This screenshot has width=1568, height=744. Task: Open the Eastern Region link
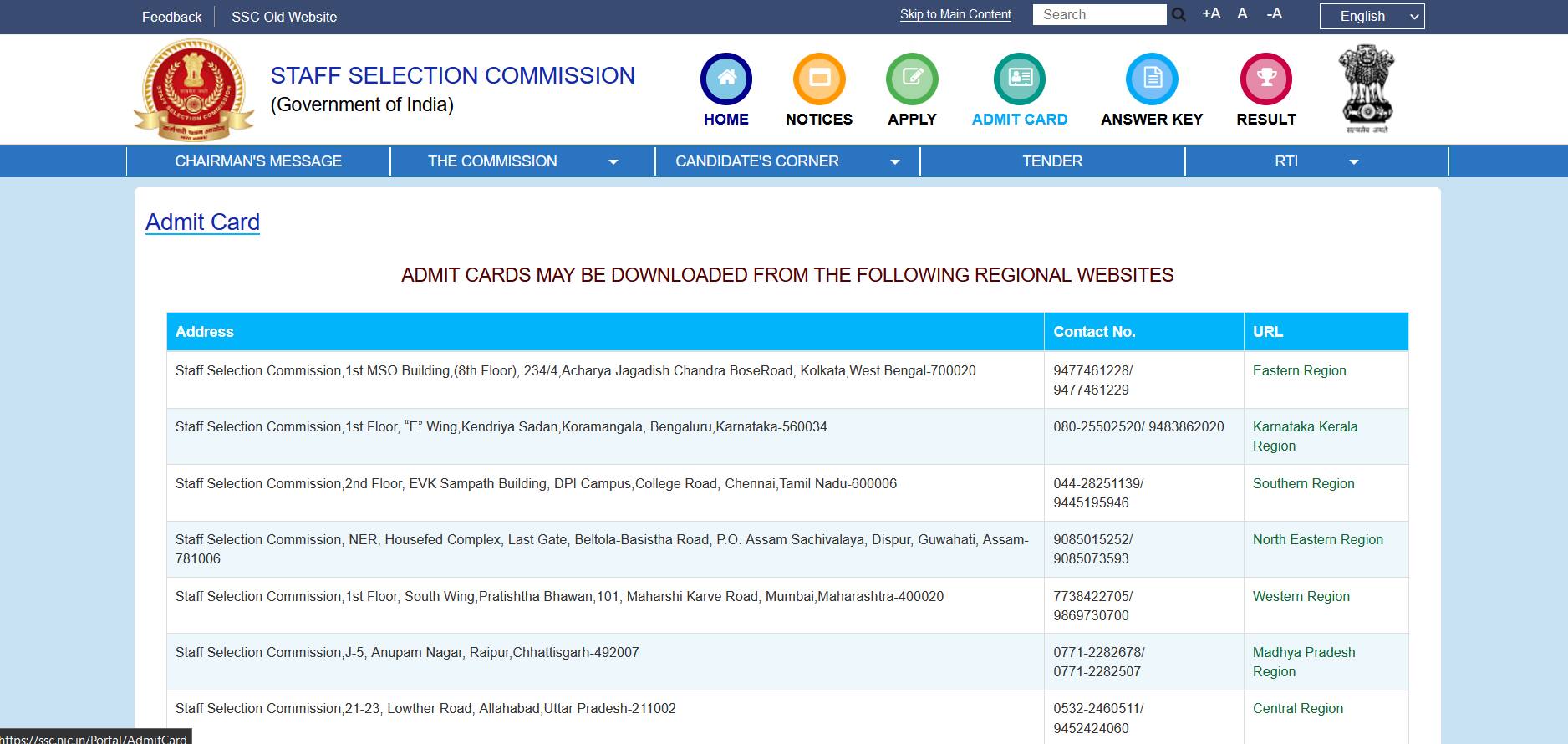pos(1299,370)
